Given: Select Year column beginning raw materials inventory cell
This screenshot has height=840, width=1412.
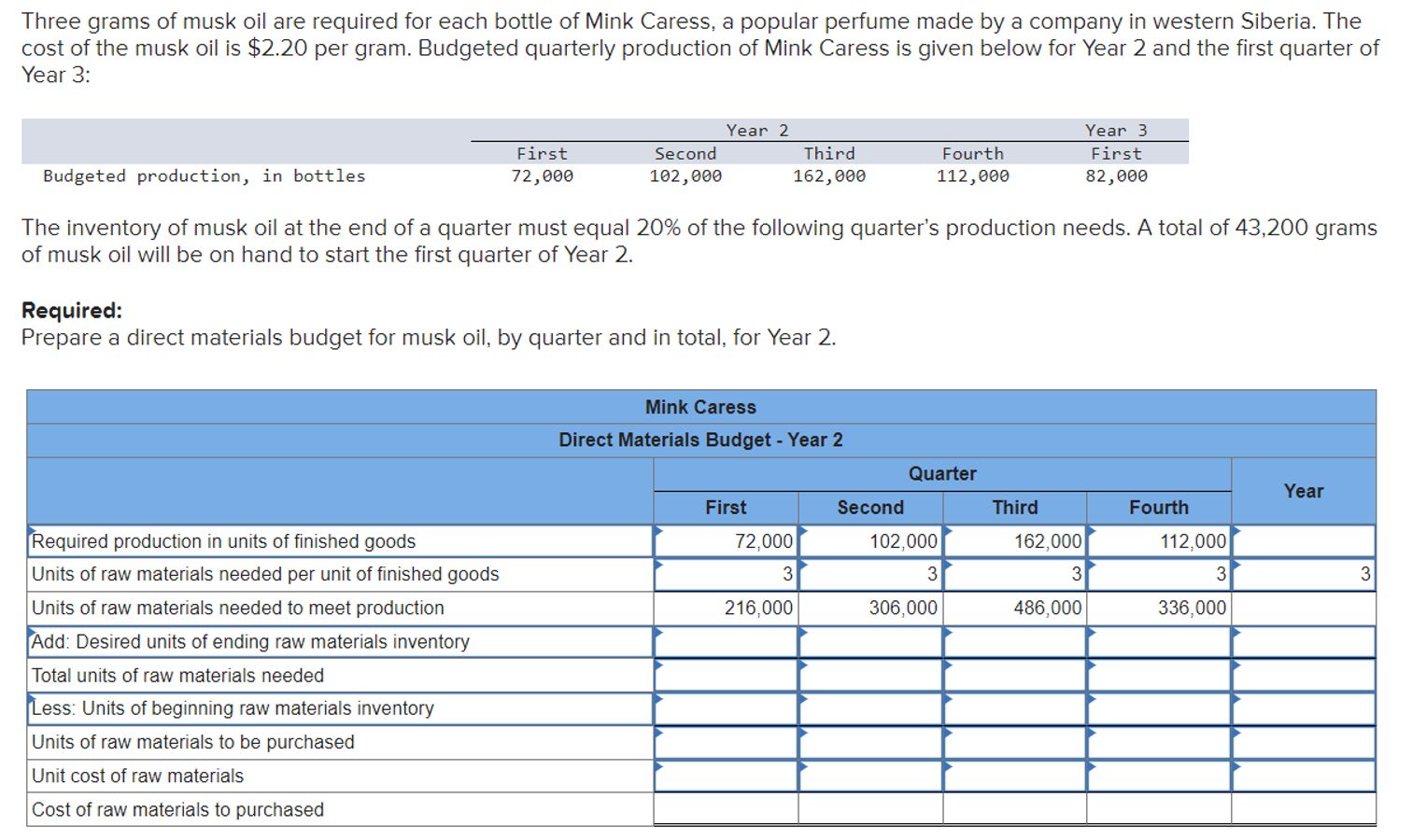Looking at the screenshot, I should 1304,709.
